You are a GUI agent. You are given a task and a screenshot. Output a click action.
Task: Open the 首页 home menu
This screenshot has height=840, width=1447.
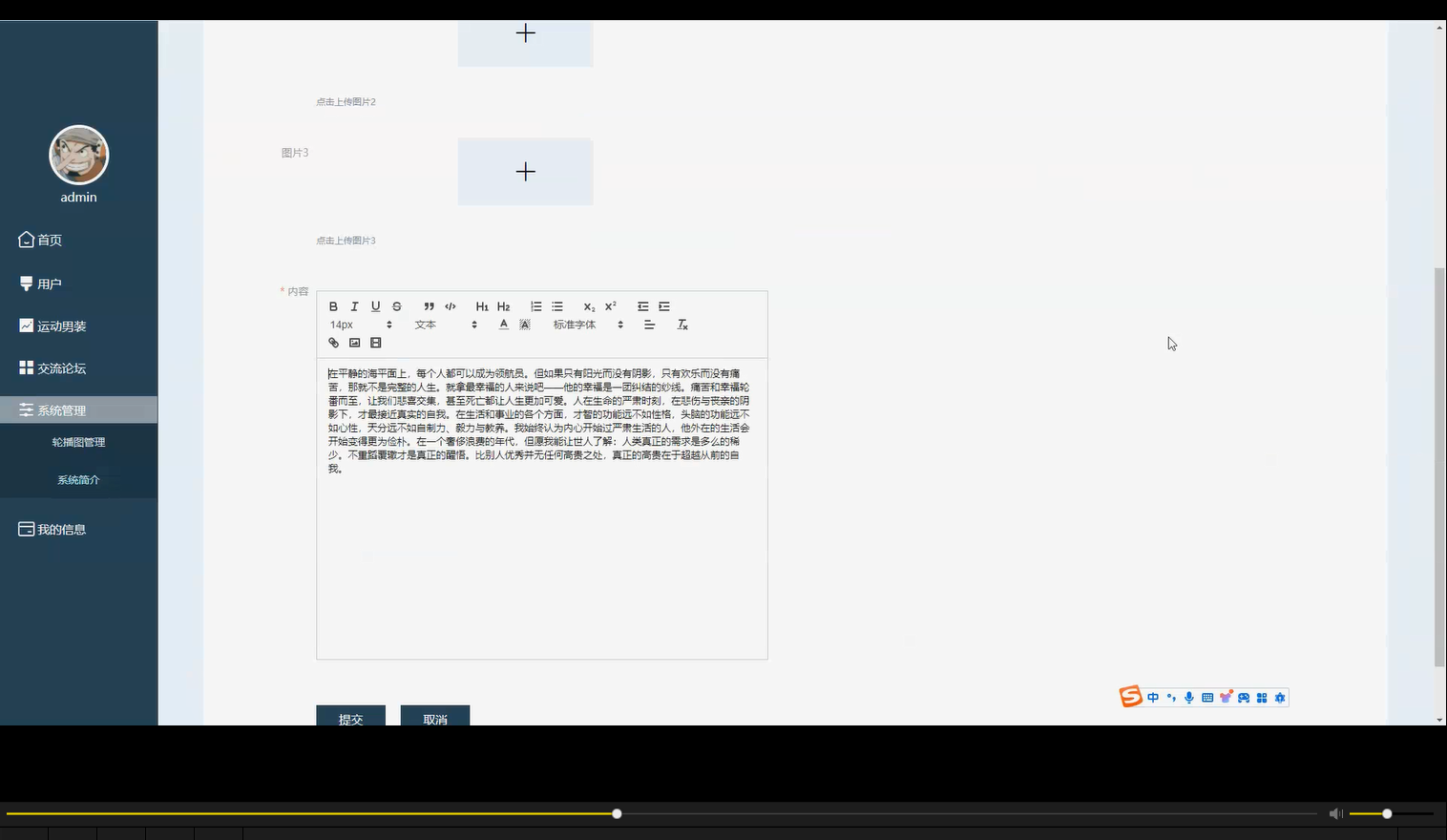[x=78, y=240]
